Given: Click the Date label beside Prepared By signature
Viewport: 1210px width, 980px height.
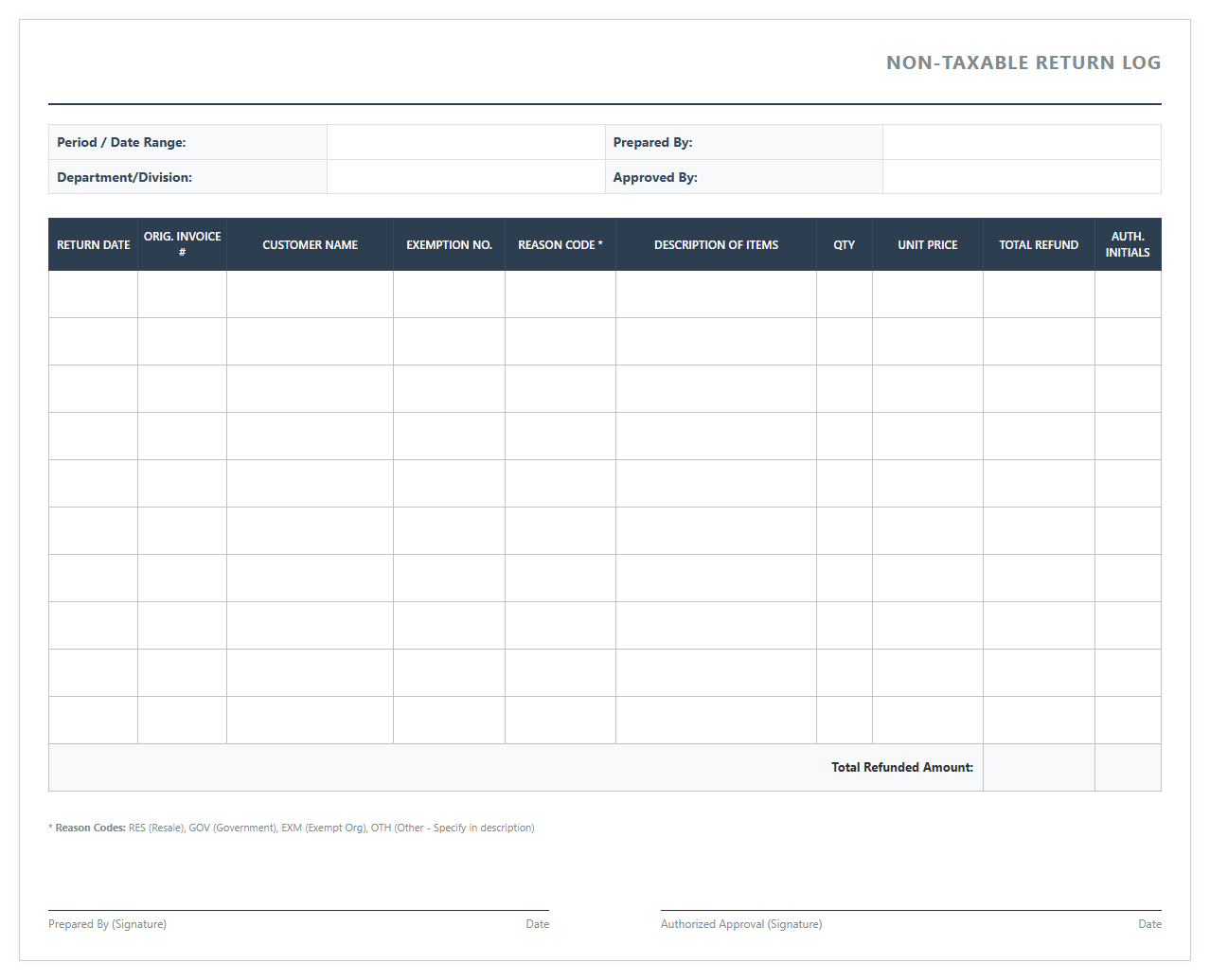Looking at the screenshot, I should (x=538, y=924).
